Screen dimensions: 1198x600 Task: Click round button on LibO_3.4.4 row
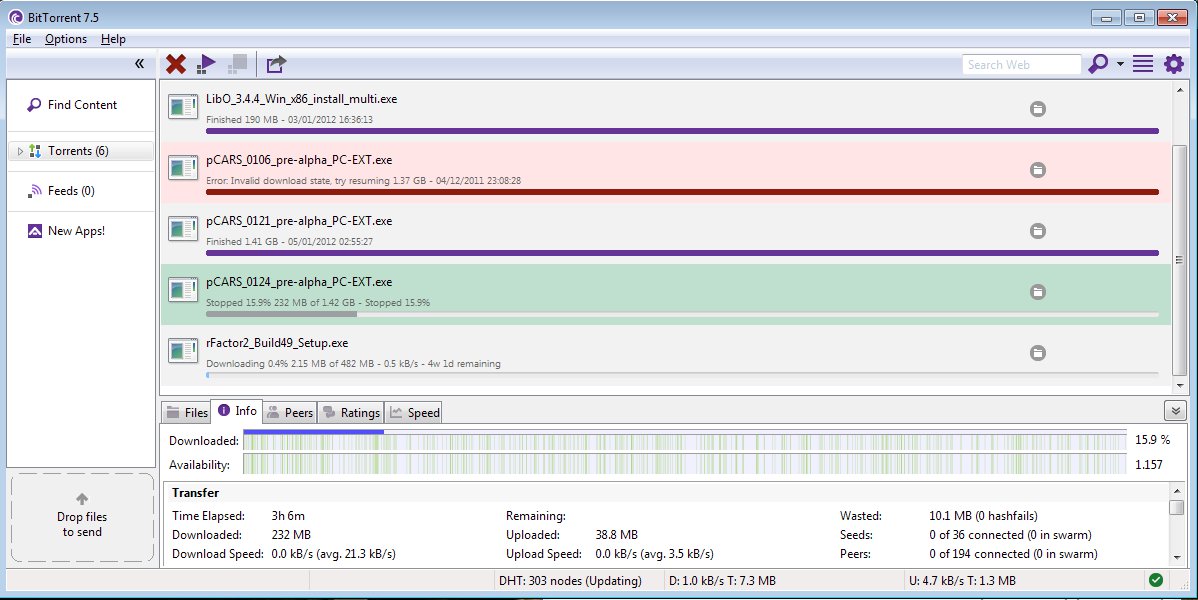pyautogui.click(x=1038, y=109)
